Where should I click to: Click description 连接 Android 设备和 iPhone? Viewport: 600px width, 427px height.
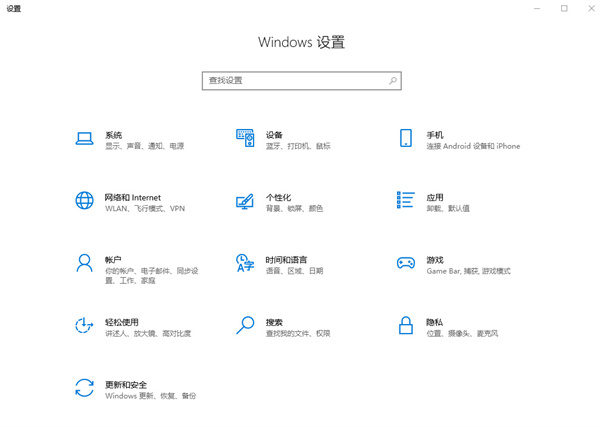[473, 146]
